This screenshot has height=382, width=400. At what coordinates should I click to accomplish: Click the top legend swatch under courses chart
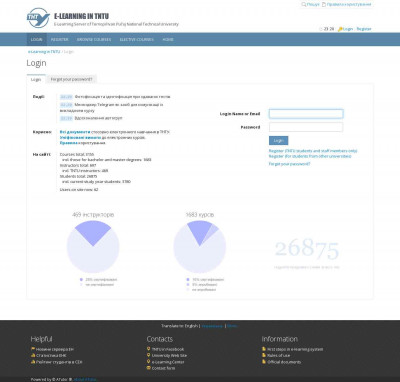pyautogui.click(x=188, y=280)
